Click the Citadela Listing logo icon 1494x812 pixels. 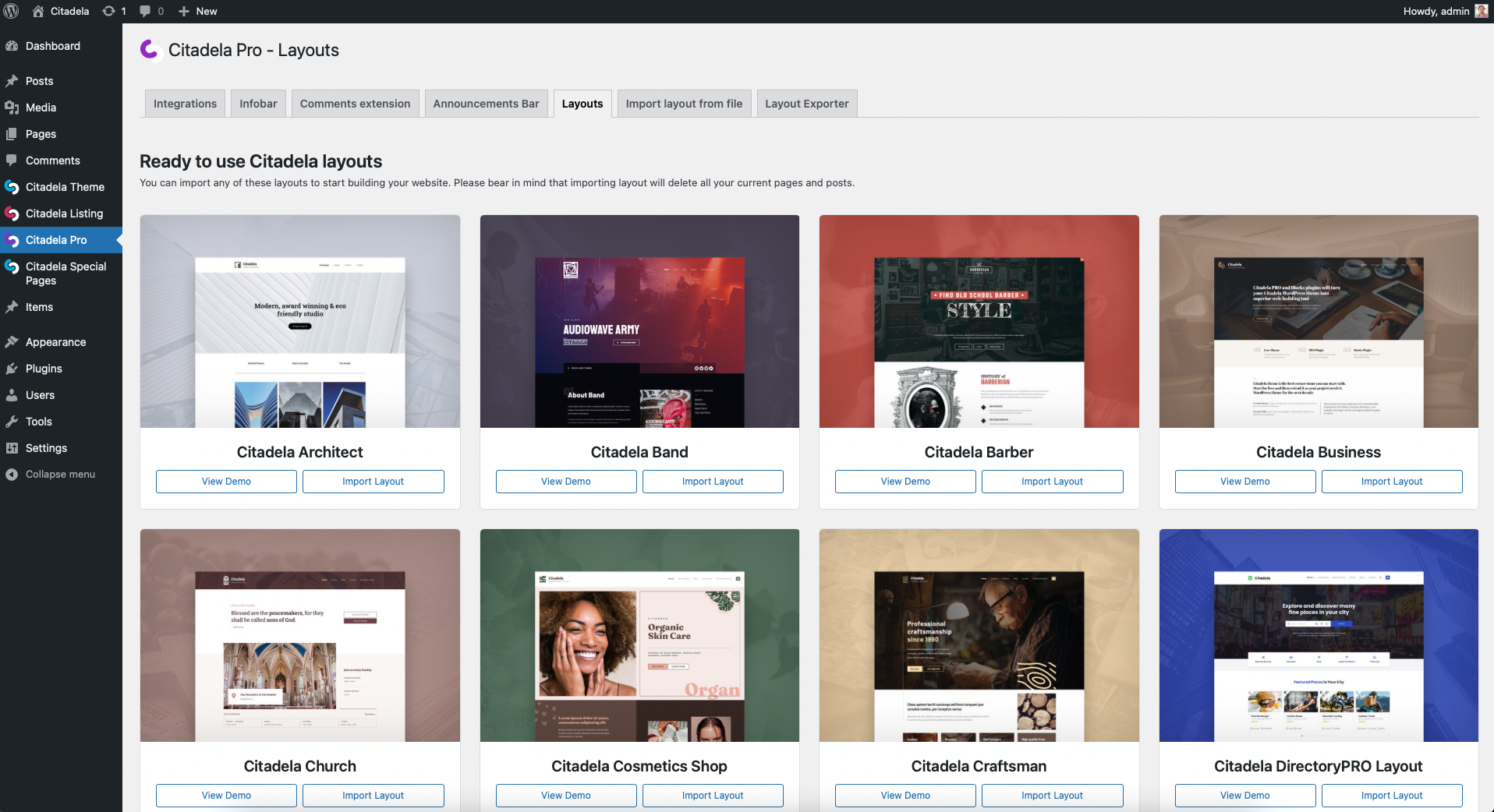click(12, 214)
